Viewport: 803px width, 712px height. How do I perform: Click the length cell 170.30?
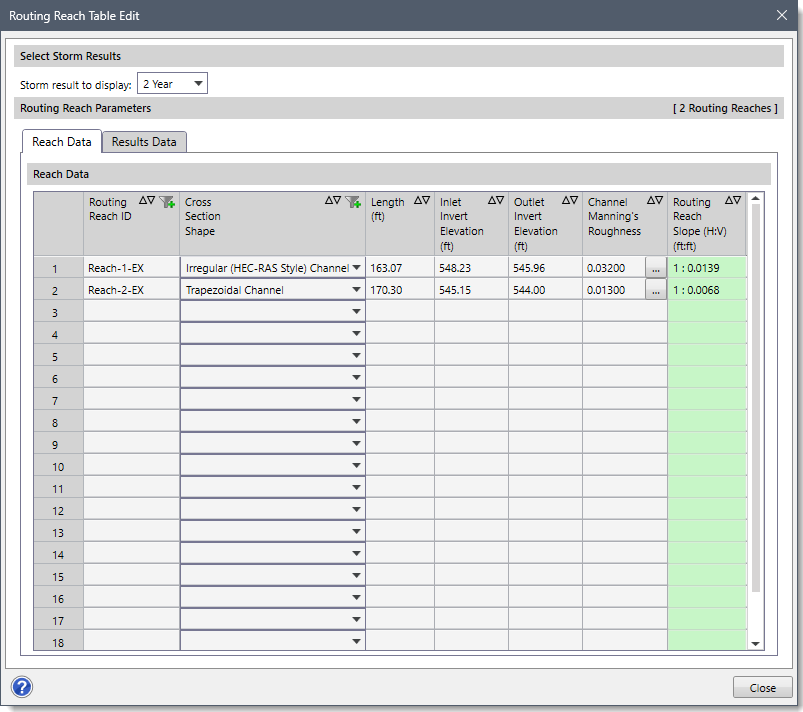[400, 290]
